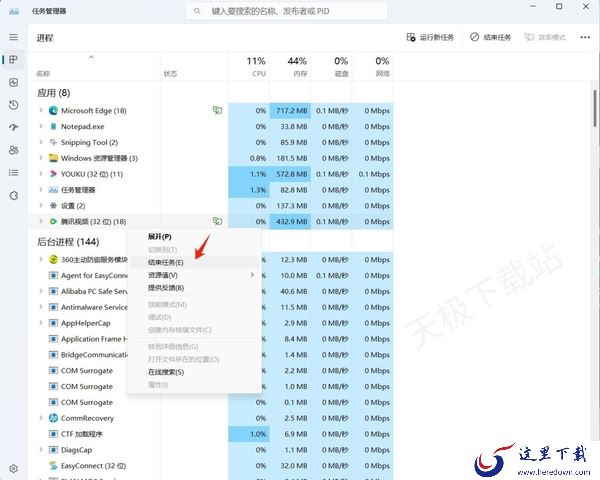Click the 名称 column header
Screen dimensions: 600x480
pos(43,73)
